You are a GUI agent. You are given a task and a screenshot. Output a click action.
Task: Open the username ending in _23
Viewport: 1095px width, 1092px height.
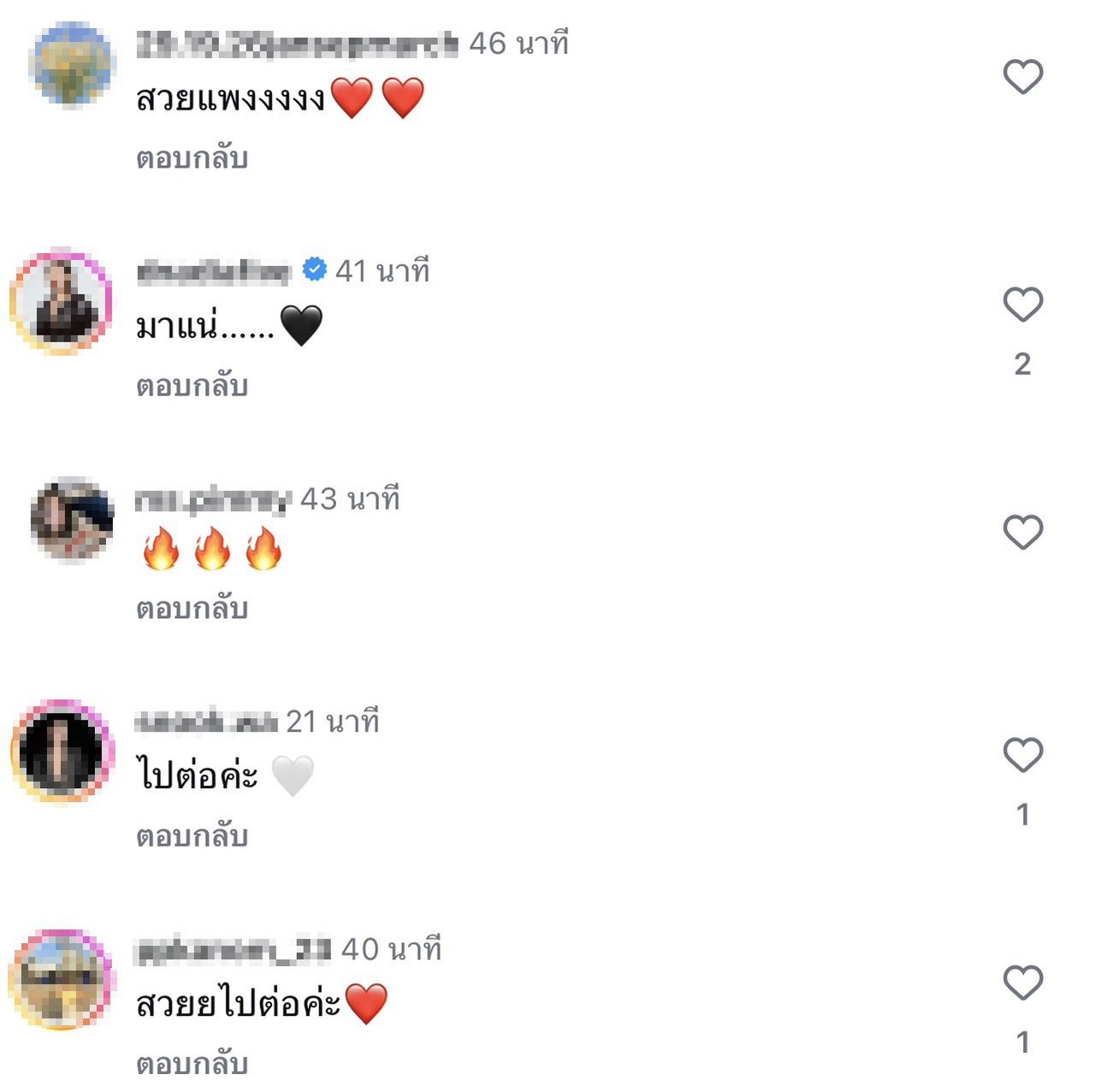tap(233, 950)
